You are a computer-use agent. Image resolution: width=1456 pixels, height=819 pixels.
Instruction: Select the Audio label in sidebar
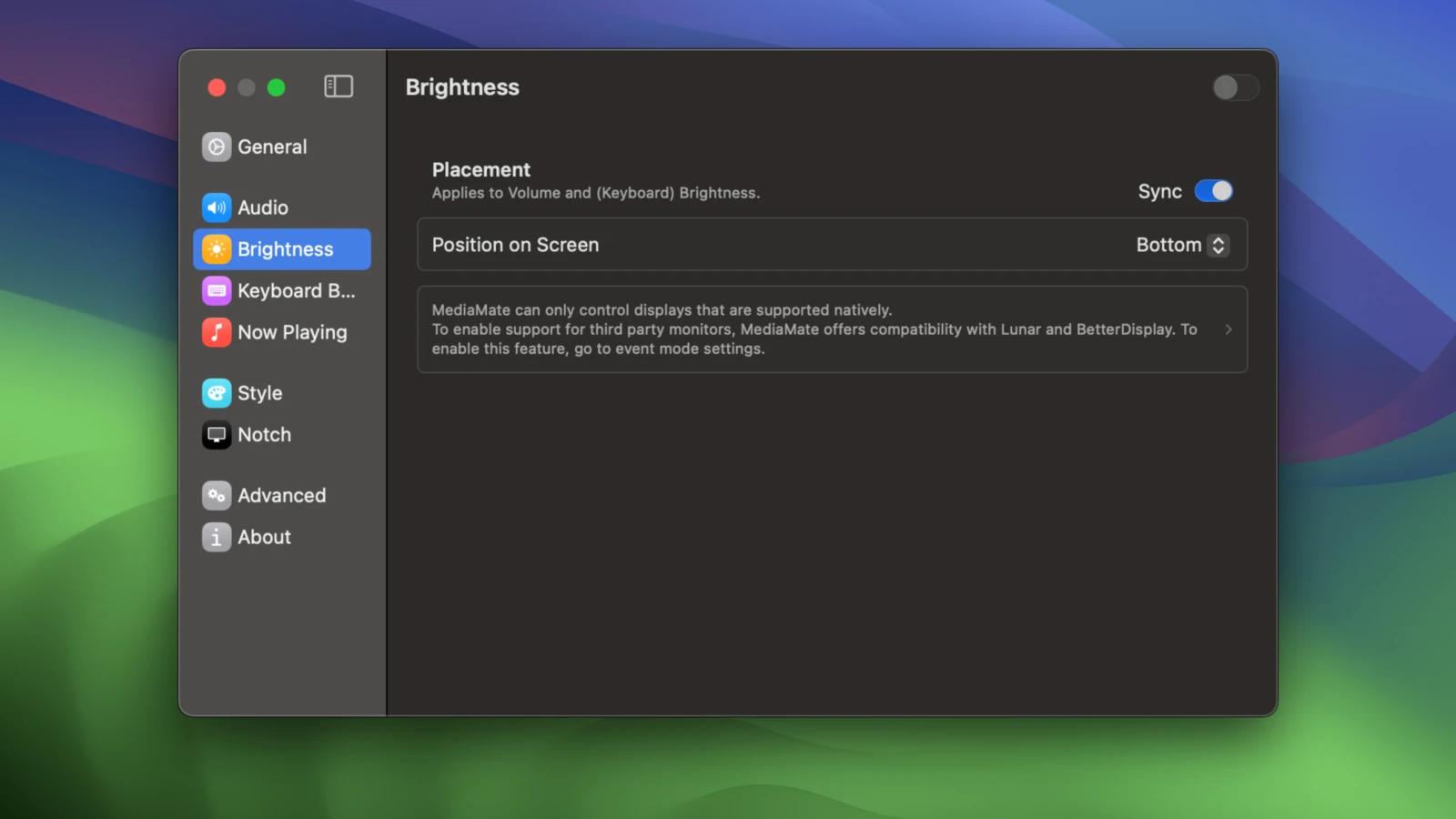[263, 207]
